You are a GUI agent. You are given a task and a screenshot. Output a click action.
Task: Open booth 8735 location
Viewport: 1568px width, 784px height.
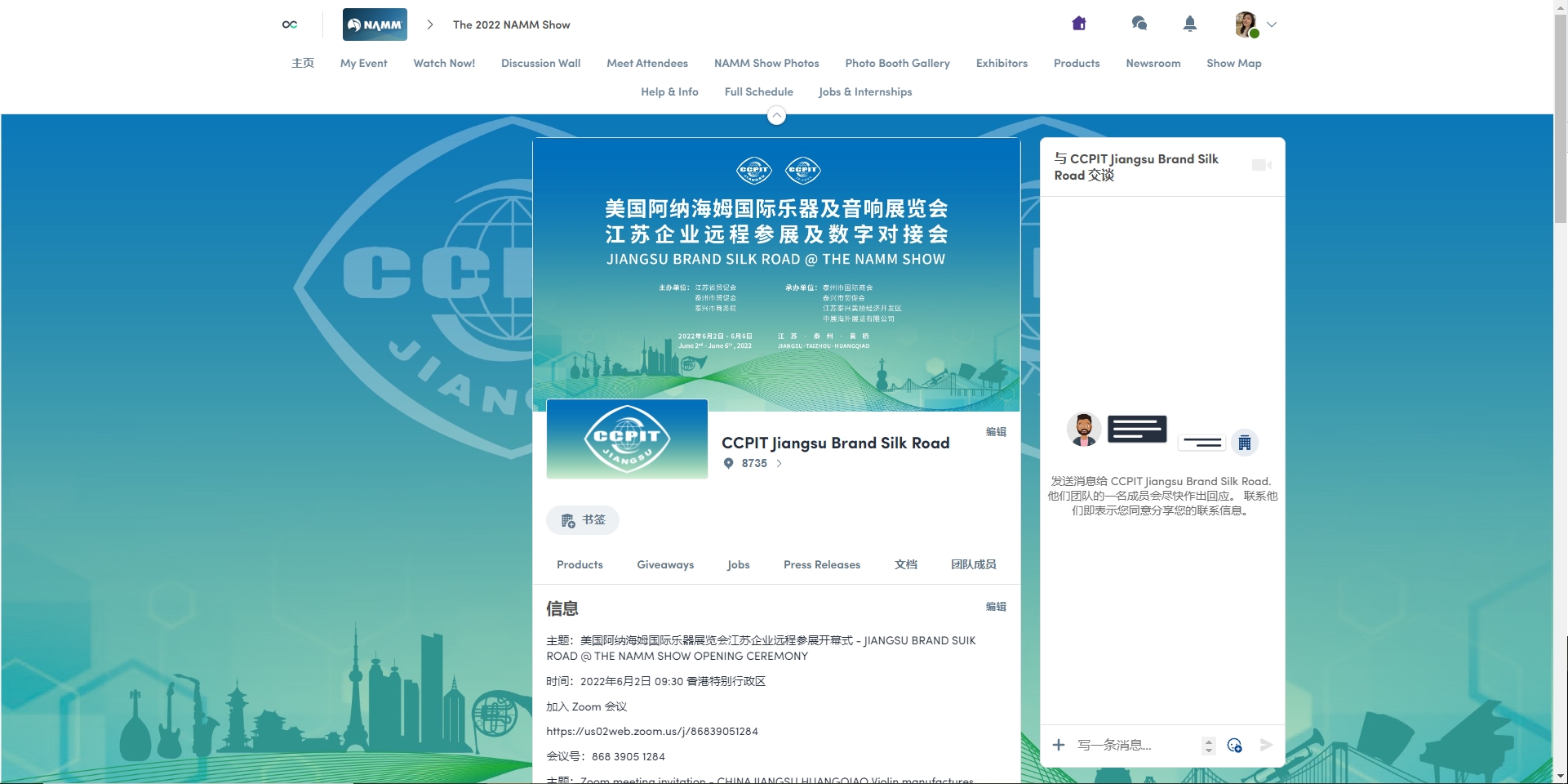click(x=754, y=463)
